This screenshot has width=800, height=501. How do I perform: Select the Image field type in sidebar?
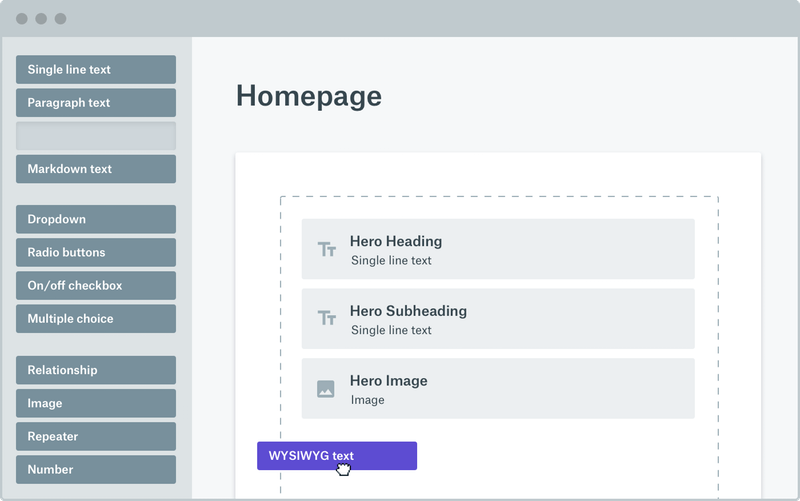pyautogui.click(x=96, y=403)
